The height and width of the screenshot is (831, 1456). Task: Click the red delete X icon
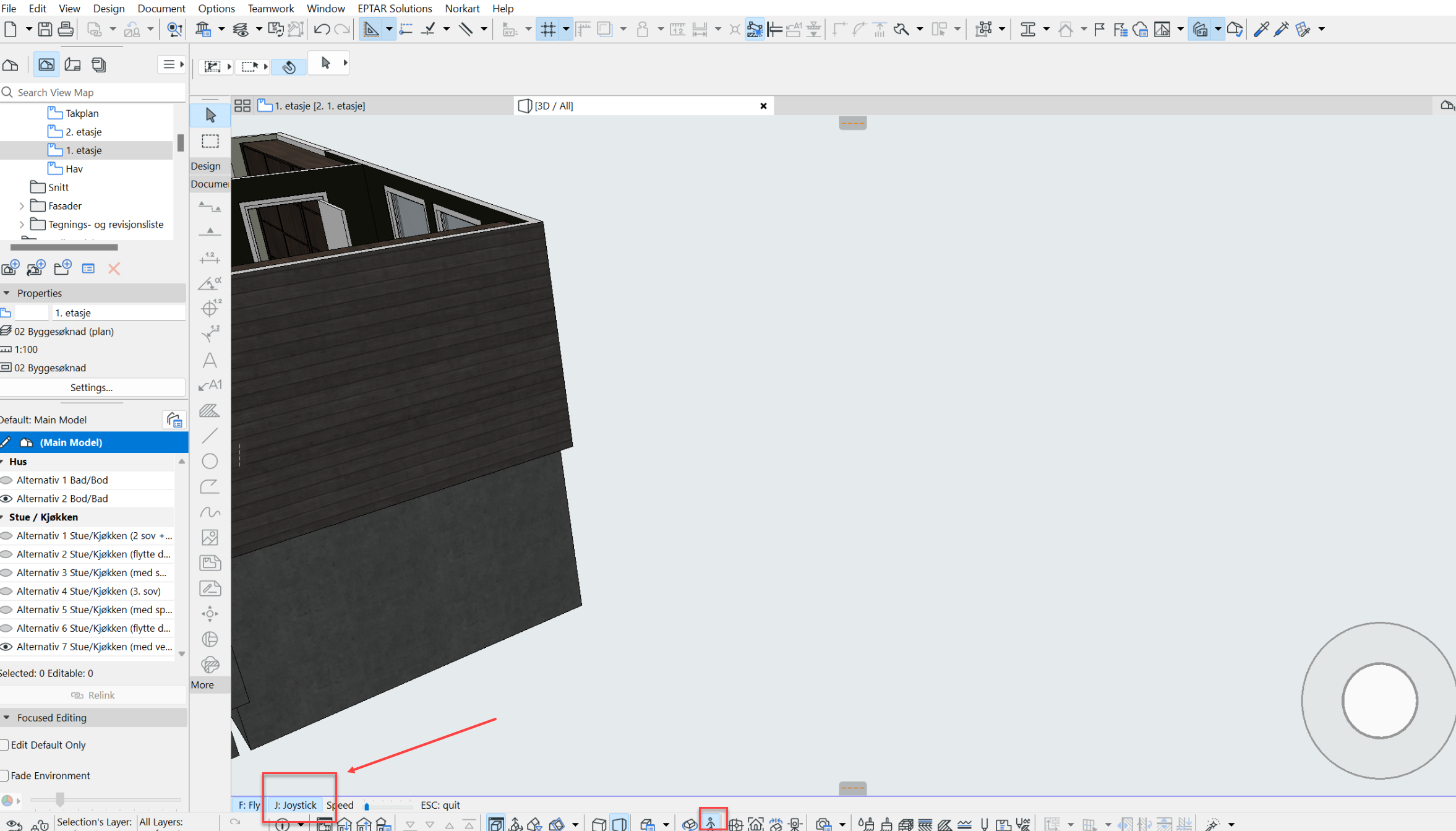point(114,269)
